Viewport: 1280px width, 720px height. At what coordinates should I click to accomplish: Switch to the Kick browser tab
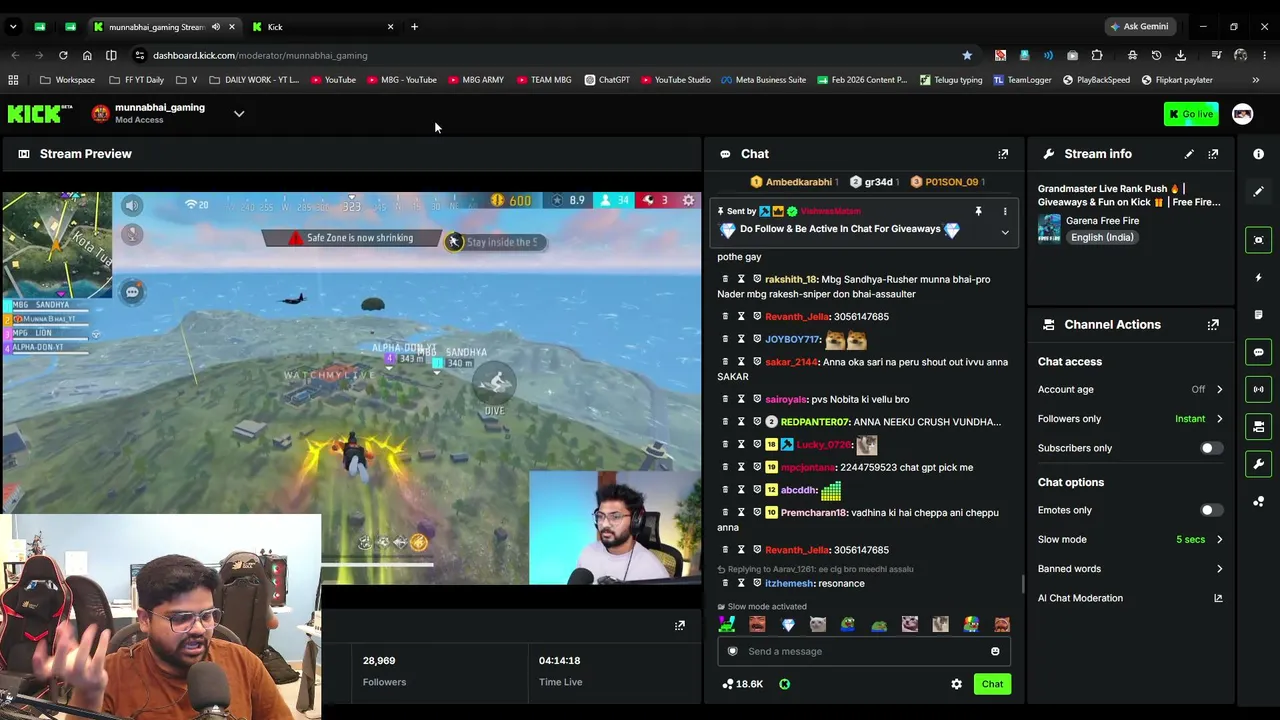(x=322, y=27)
